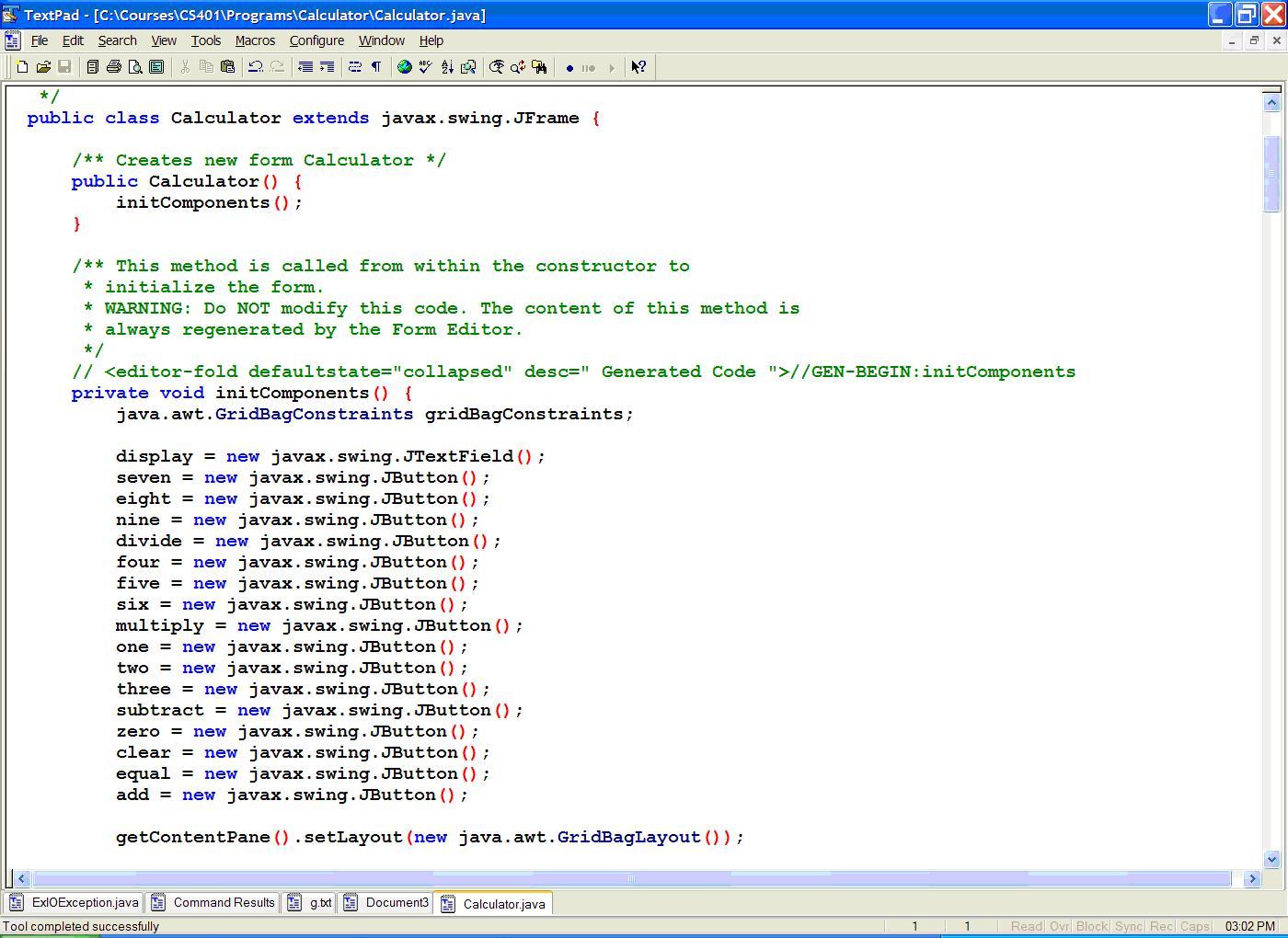Screen dimensions: 1288x938
Task: Click the Paste clipboard icon
Action: click(x=227, y=67)
